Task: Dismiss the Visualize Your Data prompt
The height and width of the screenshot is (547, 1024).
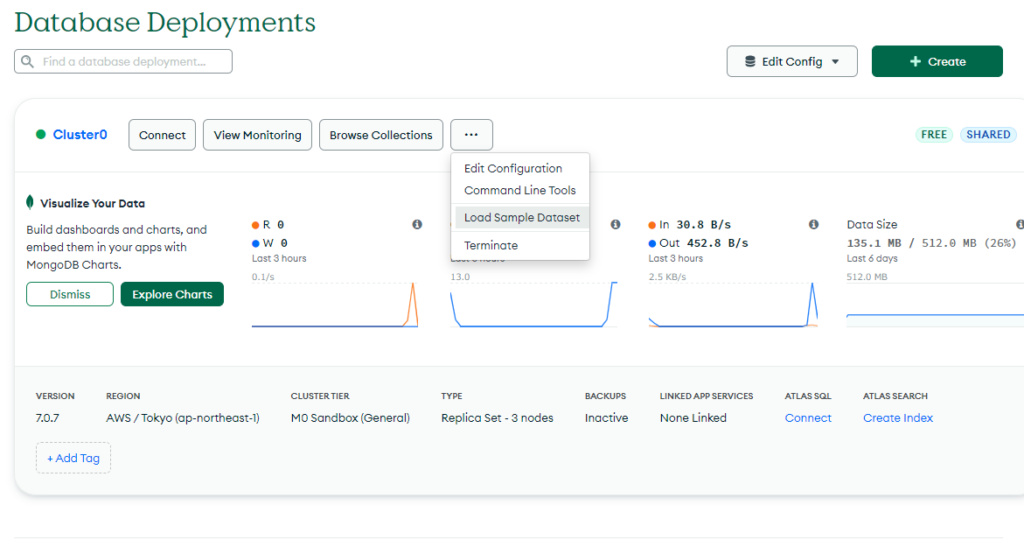Action: (x=70, y=294)
